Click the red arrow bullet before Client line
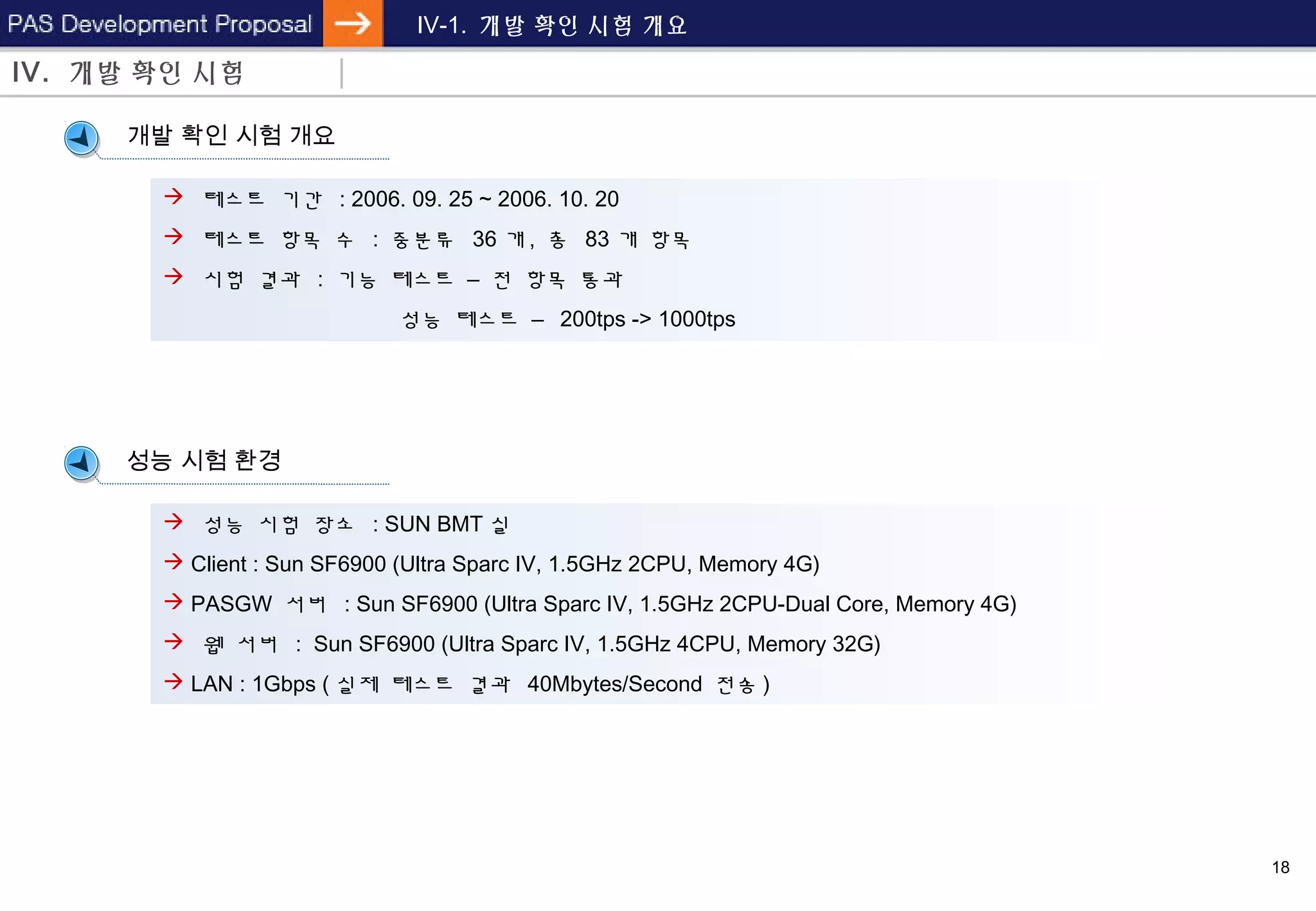 173,562
